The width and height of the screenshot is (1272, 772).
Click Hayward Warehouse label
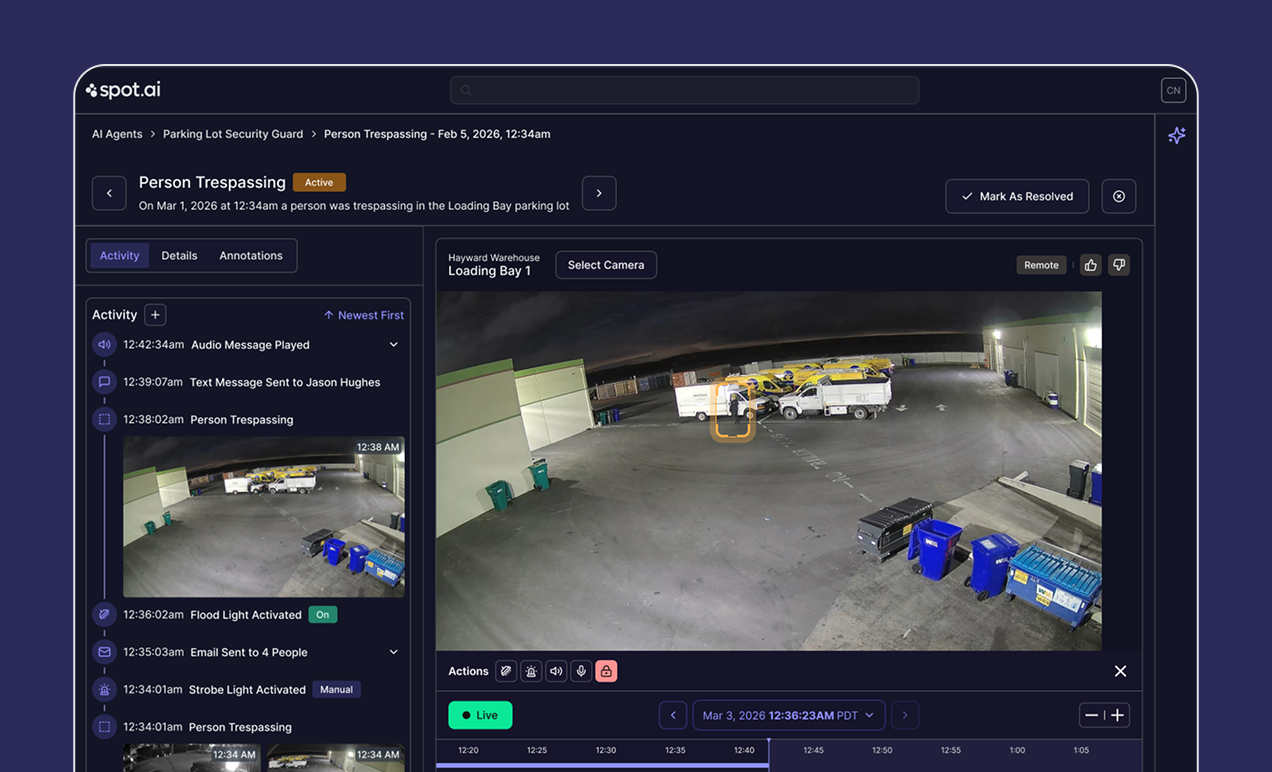[x=494, y=258]
